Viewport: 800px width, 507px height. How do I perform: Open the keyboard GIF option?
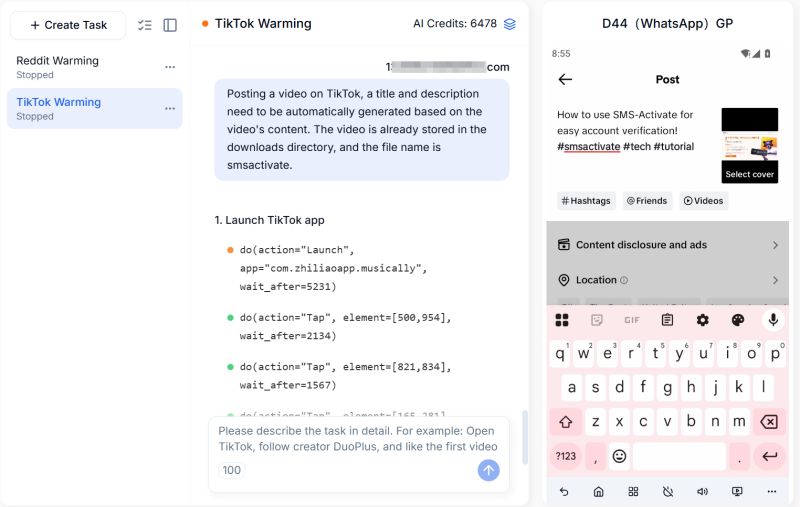pos(632,320)
